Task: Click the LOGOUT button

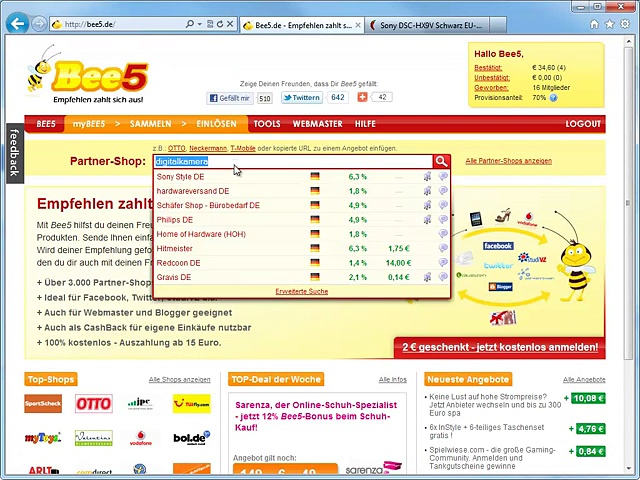Action: 583,124
